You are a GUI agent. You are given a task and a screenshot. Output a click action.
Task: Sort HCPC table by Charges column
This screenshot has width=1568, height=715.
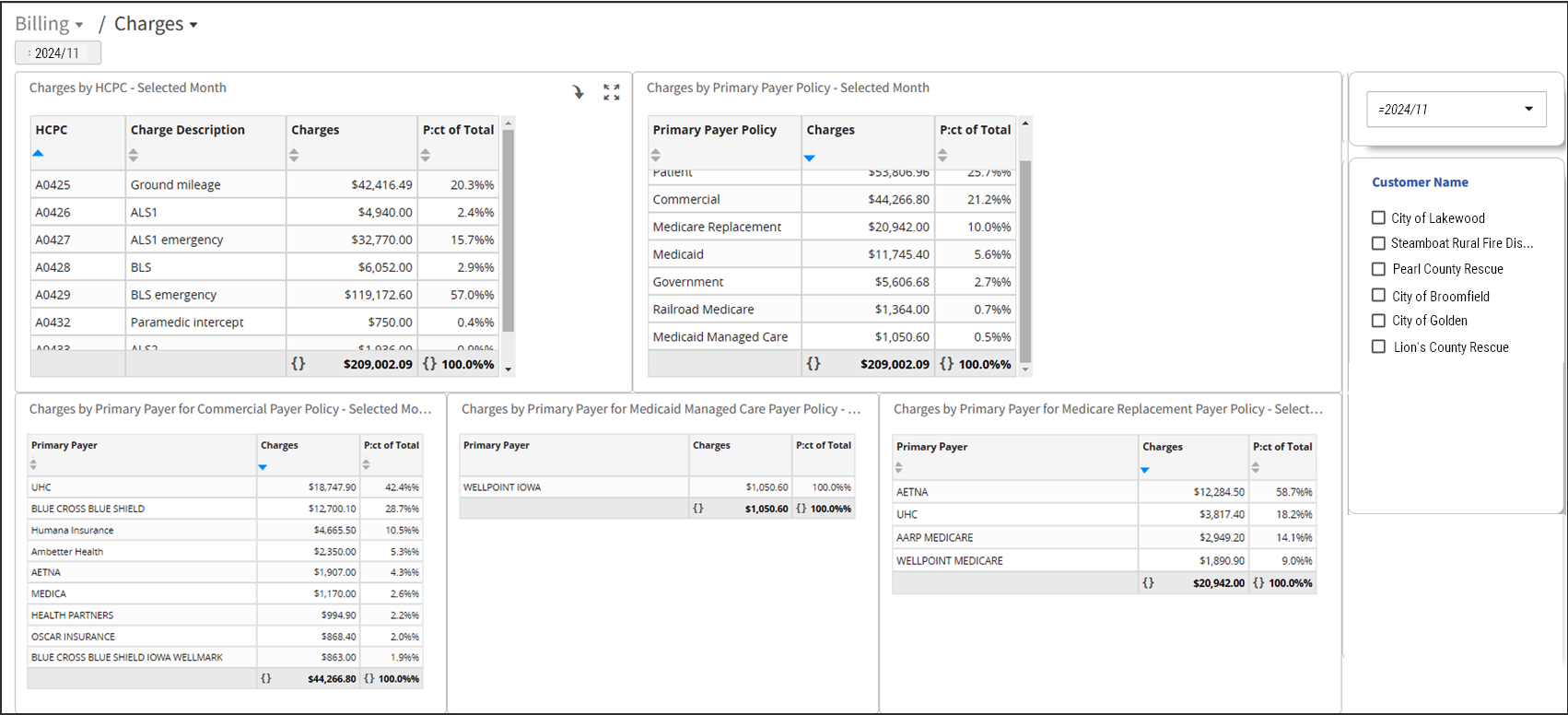tap(294, 155)
